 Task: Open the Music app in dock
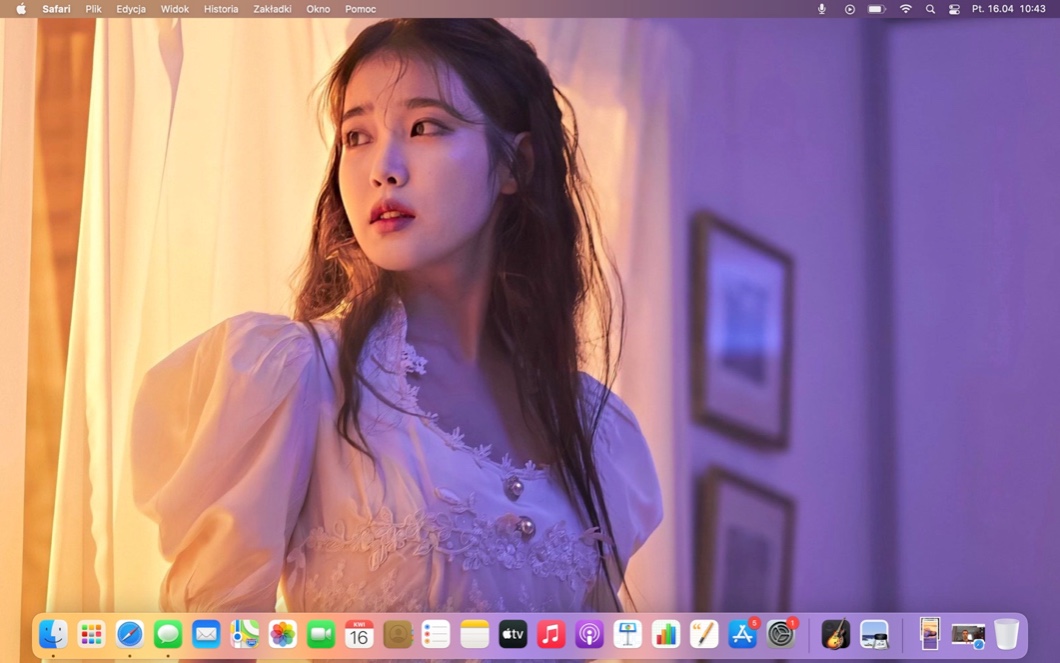coord(551,634)
